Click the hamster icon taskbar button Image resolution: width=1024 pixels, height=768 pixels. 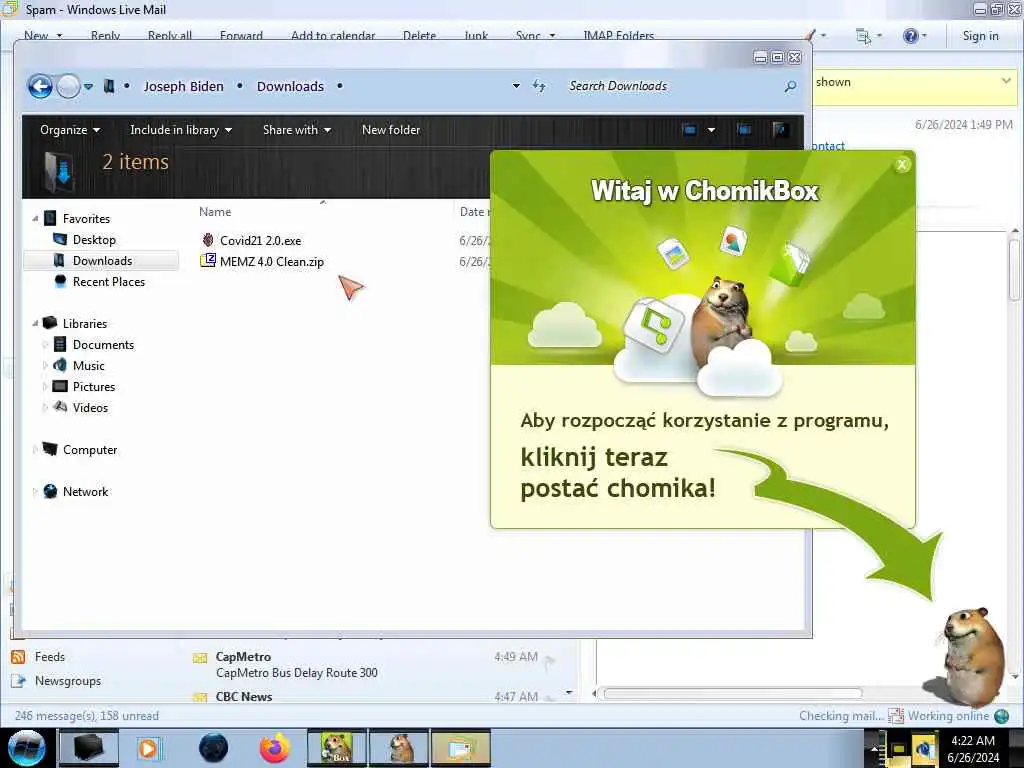[399, 748]
